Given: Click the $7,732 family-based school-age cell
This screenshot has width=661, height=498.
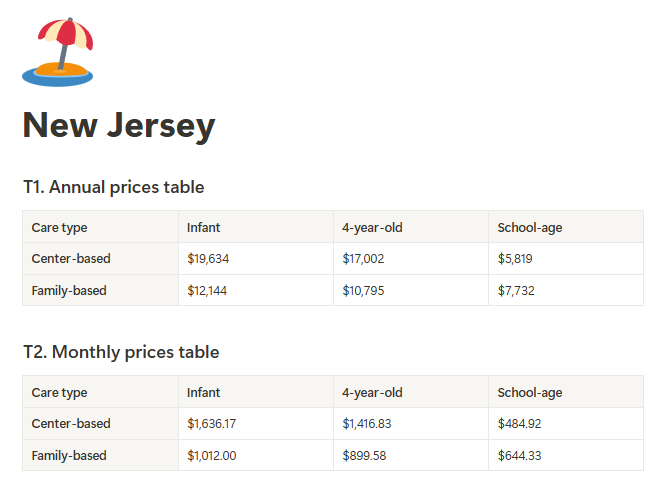Looking at the screenshot, I should click(x=566, y=291).
